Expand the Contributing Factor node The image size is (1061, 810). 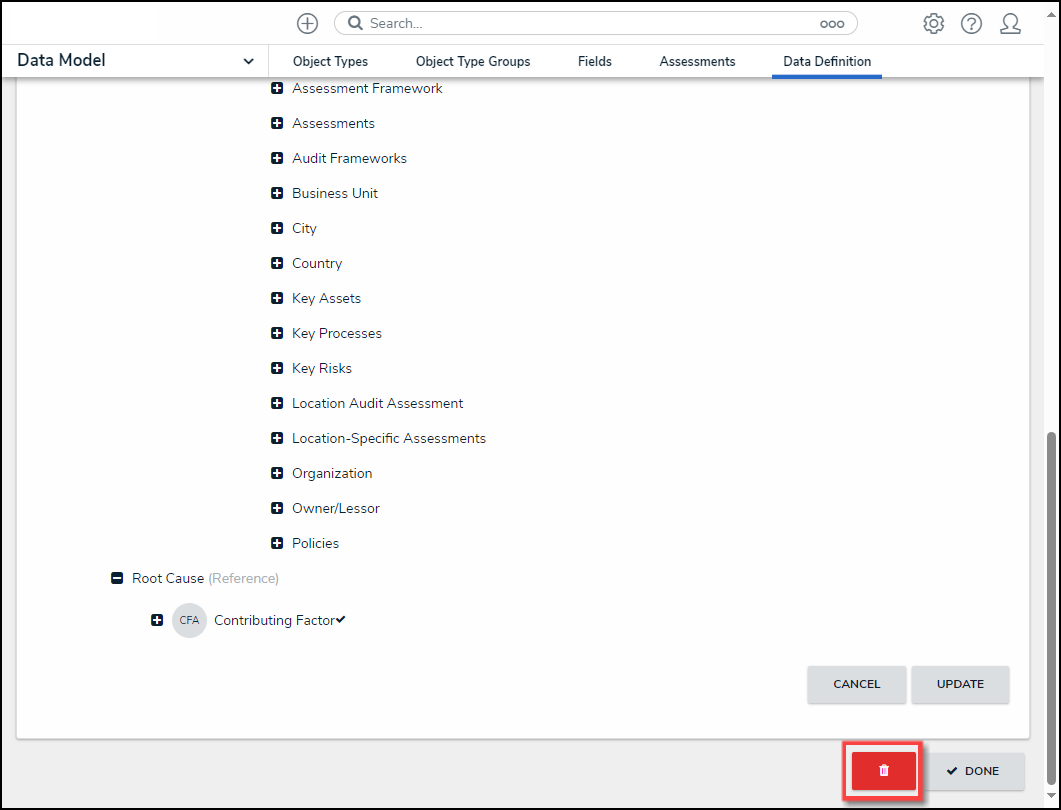coord(157,621)
